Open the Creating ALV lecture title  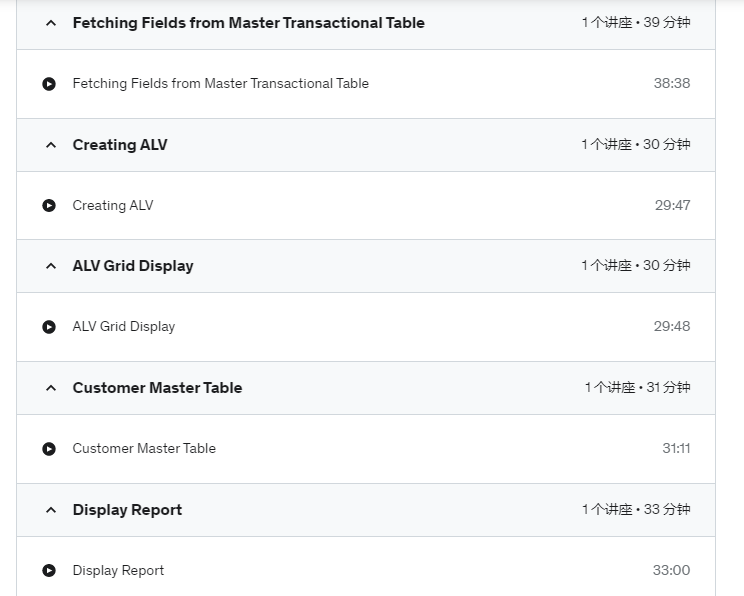point(113,205)
